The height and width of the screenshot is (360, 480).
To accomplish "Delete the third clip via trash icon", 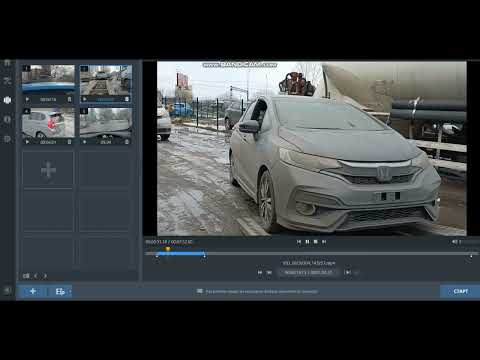I will tap(69, 142).
